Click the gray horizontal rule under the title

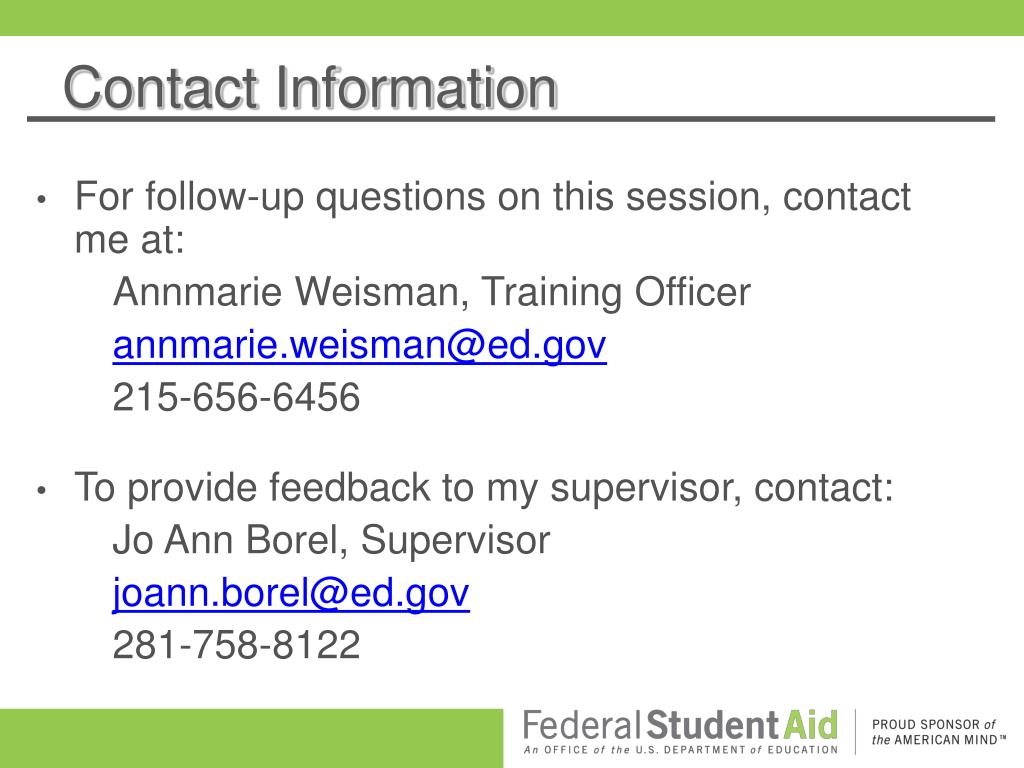511,119
